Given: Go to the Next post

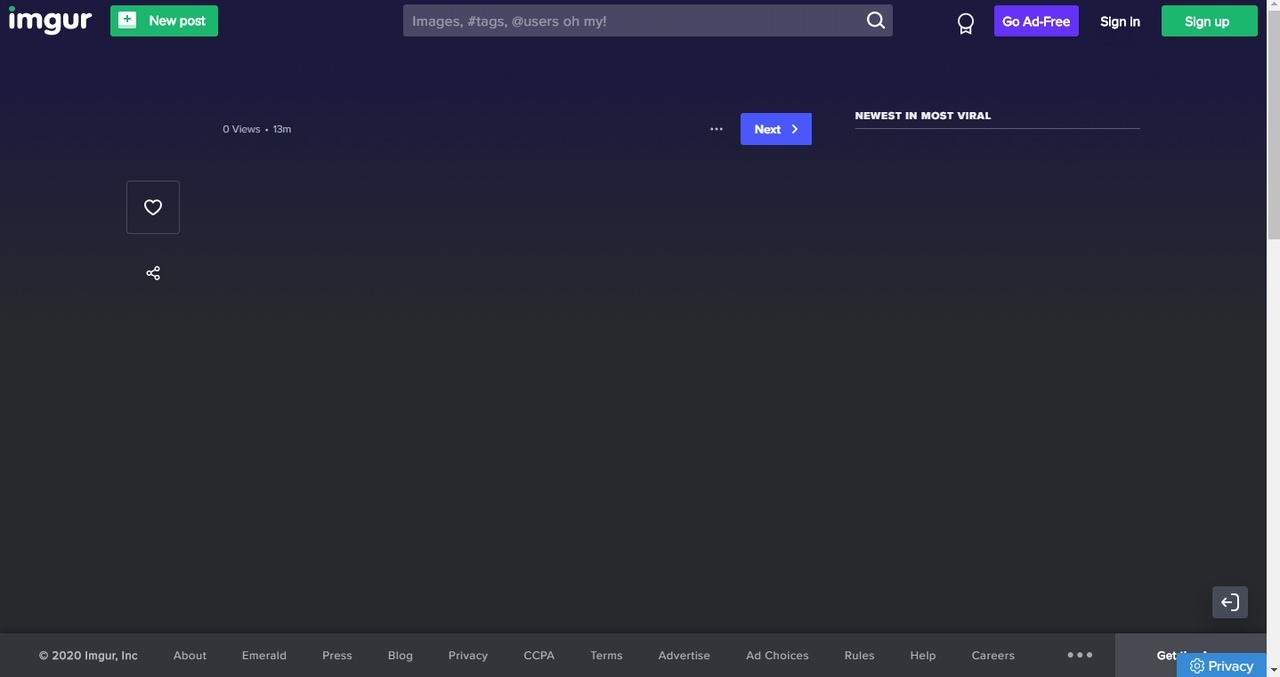Looking at the screenshot, I should 776,129.
